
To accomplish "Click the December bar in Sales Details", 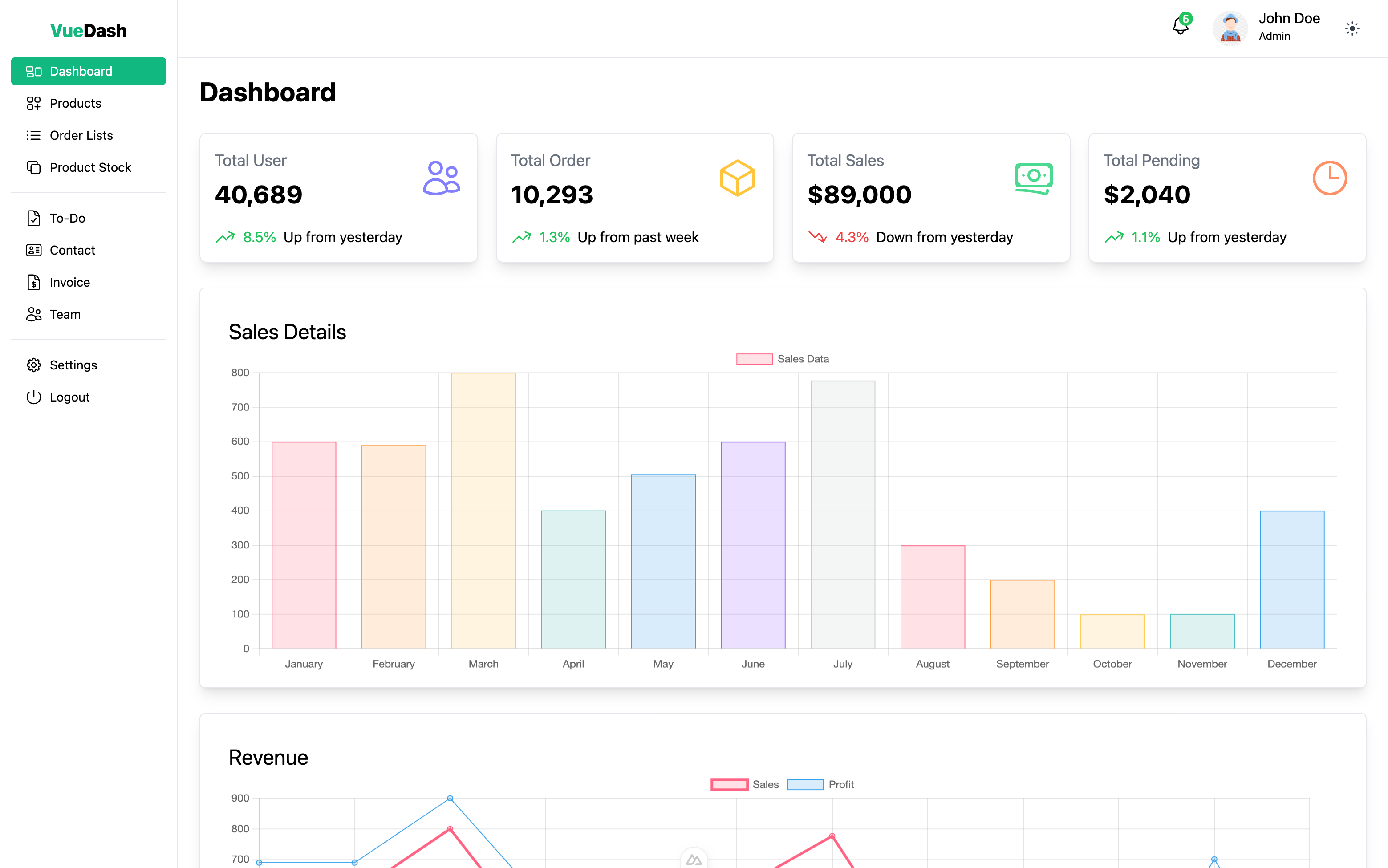I will [1292, 579].
